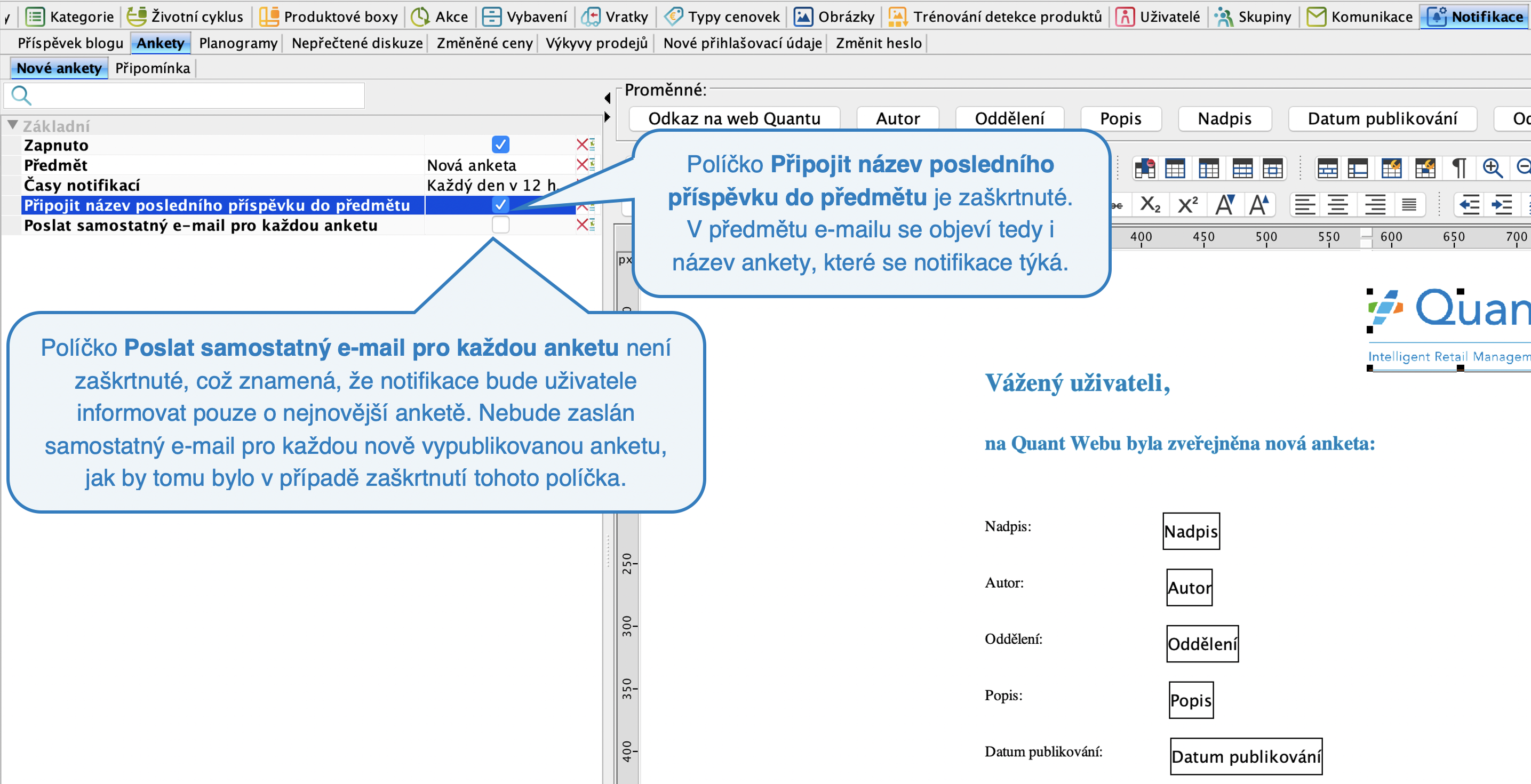
Task: Apply superscript formatting X² icon
Action: point(1187,205)
